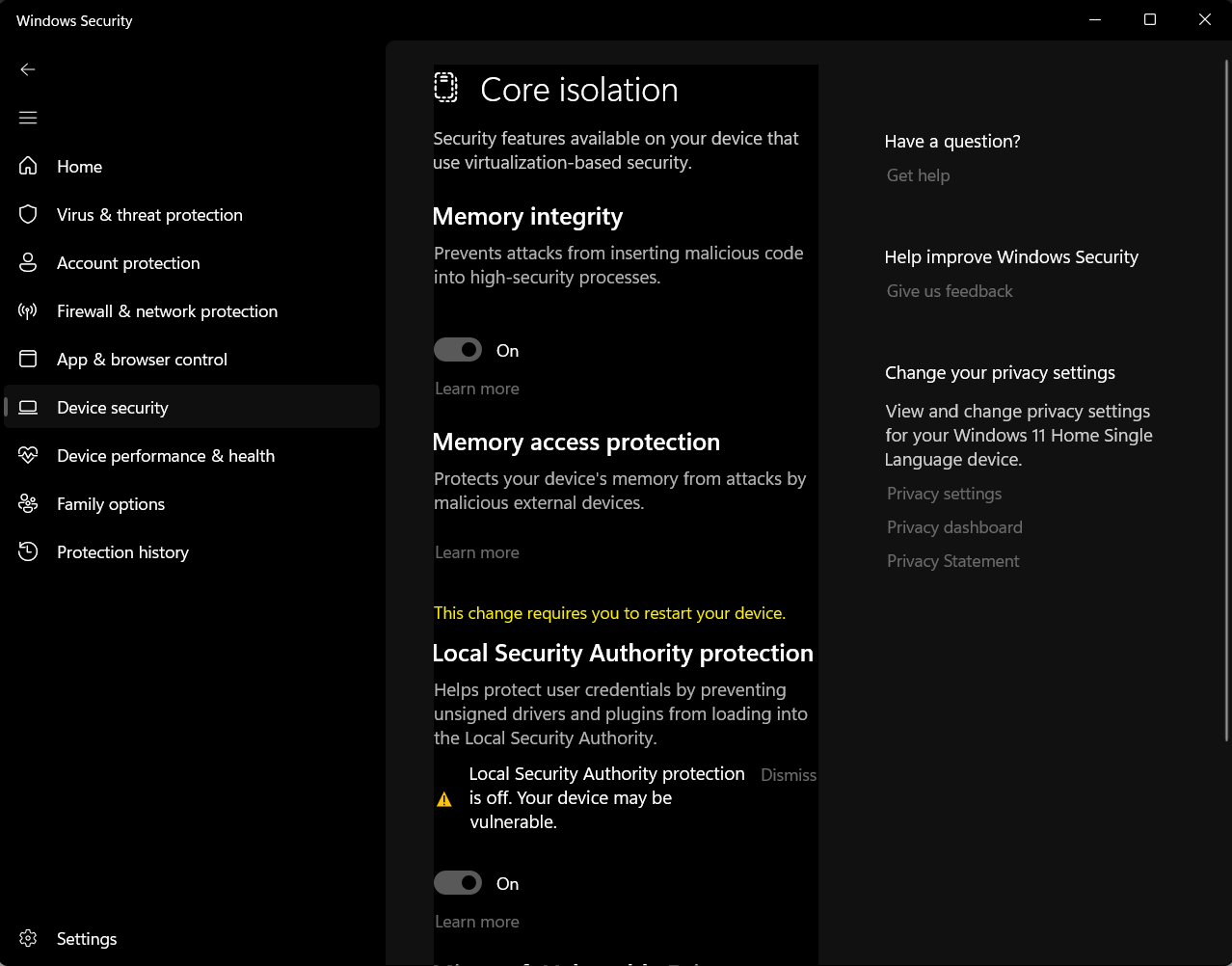The image size is (1232, 966).
Task: Minimize the Windows Security window
Action: (x=1095, y=19)
